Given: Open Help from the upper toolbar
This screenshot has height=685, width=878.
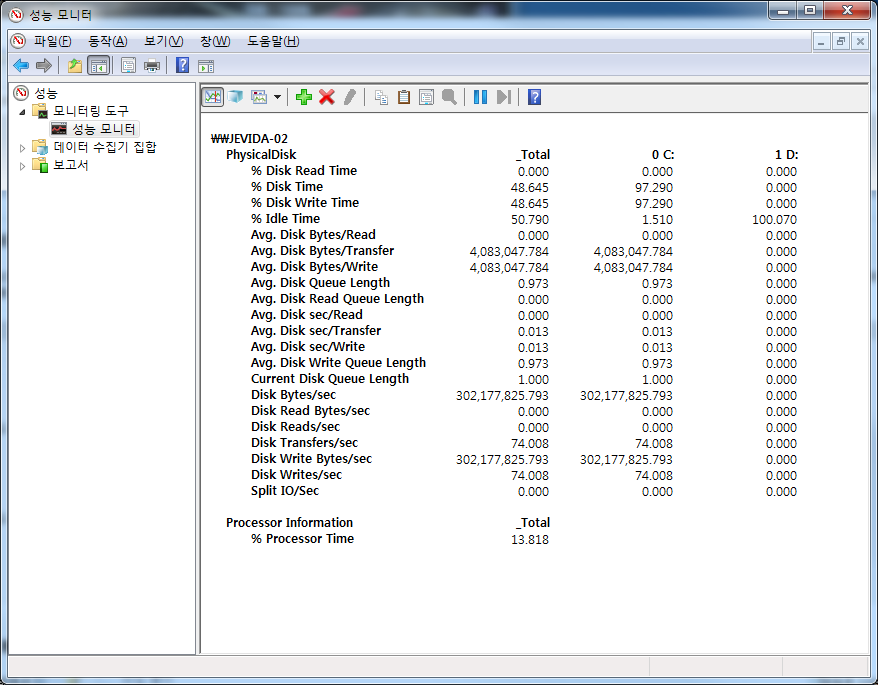Looking at the screenshot, I should 183,66.
